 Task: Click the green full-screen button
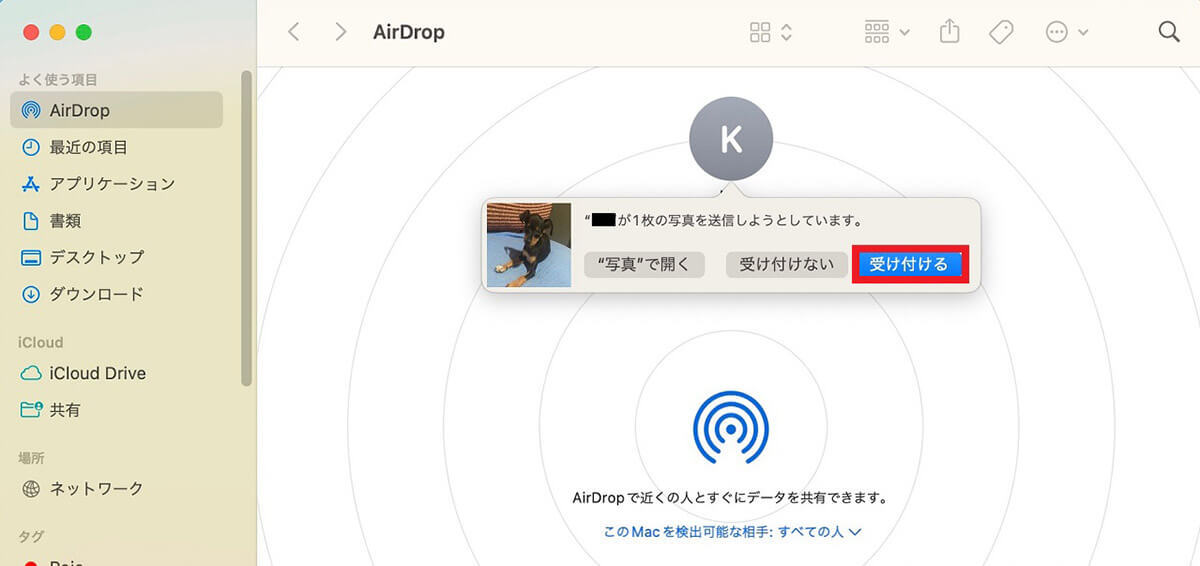(84, 32)
